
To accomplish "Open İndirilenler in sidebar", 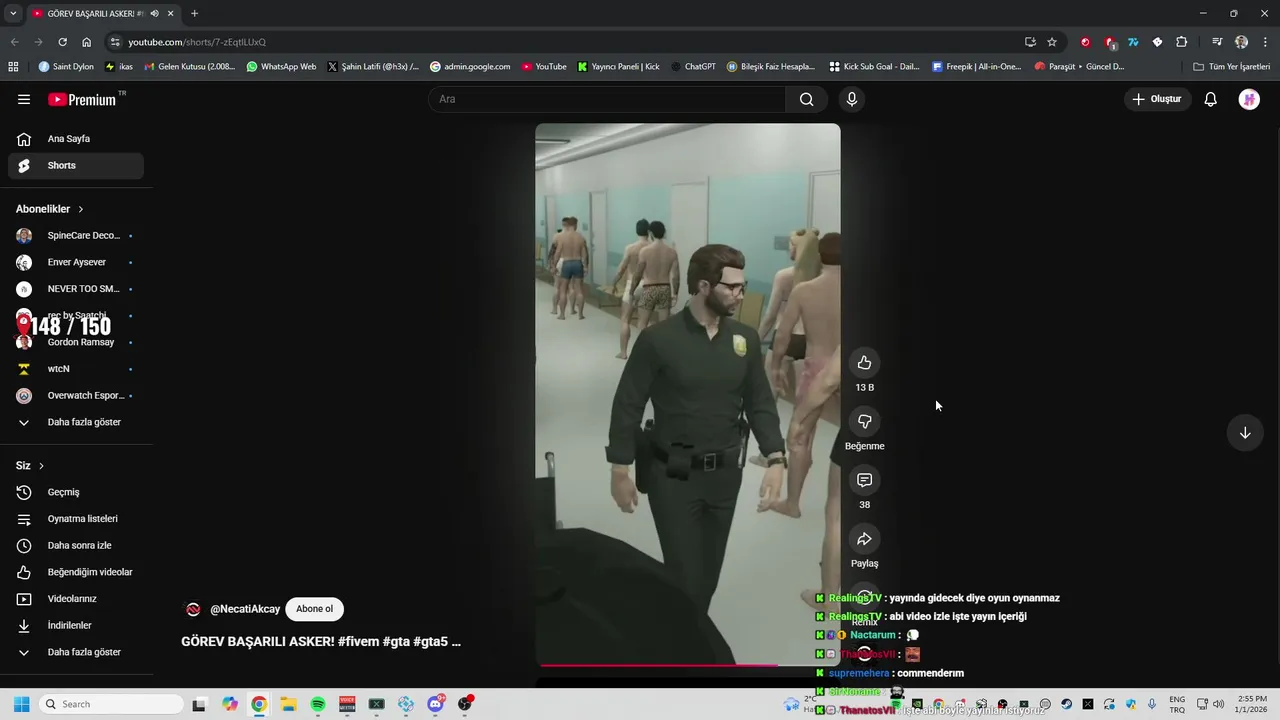I will click(x=76, y=625).
